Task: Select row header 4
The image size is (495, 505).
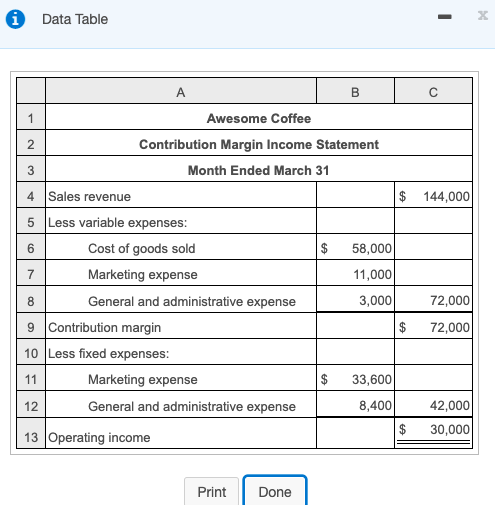Action: 31,196
